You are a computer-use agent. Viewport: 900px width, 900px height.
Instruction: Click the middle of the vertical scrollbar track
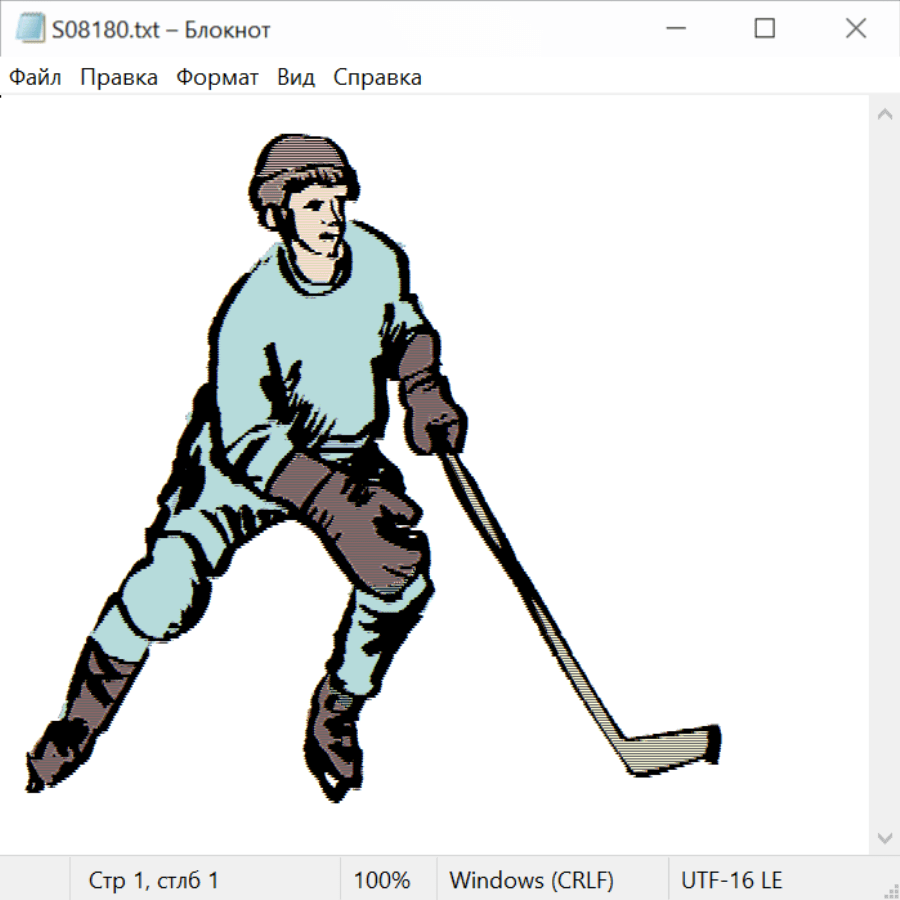884,475
